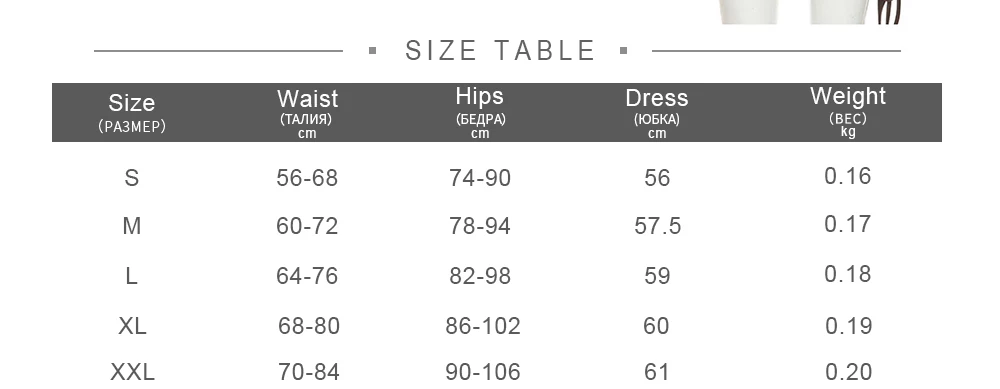1000x389 pixels.
Task: Click the M size row label
Action: tap(131, 226)
